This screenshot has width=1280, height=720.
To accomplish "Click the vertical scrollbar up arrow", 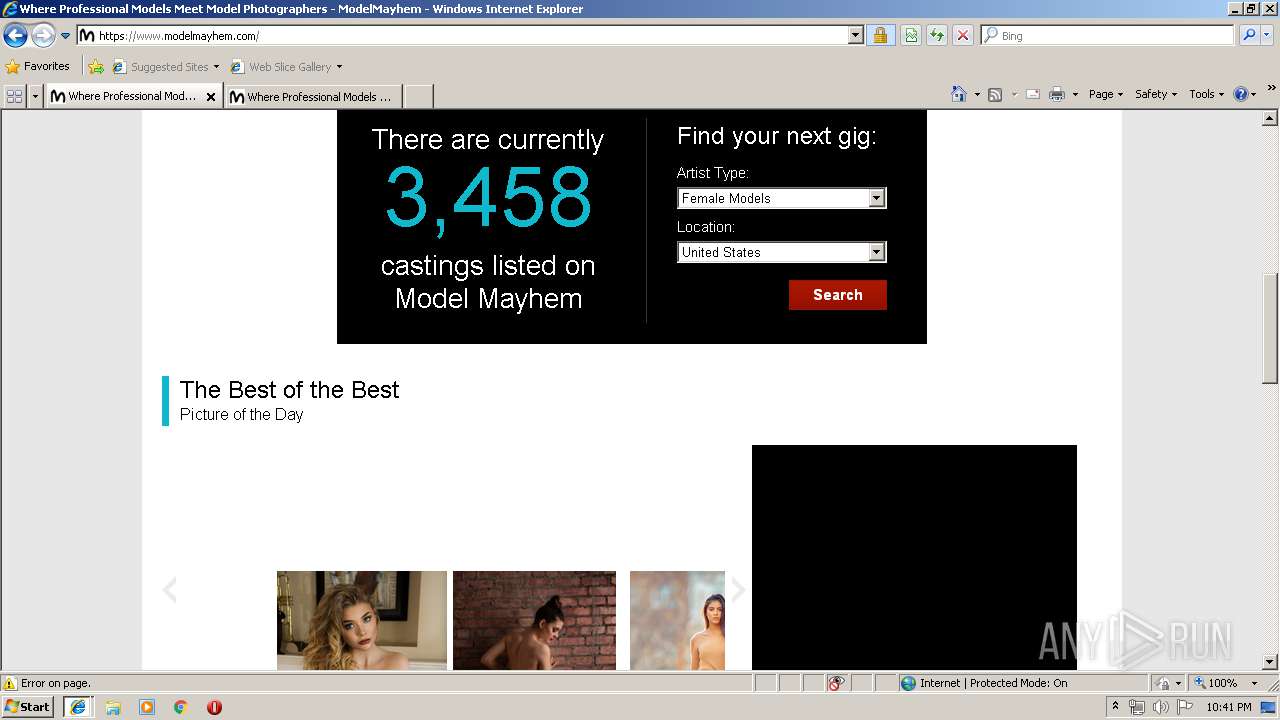I will pos(1270,118).
